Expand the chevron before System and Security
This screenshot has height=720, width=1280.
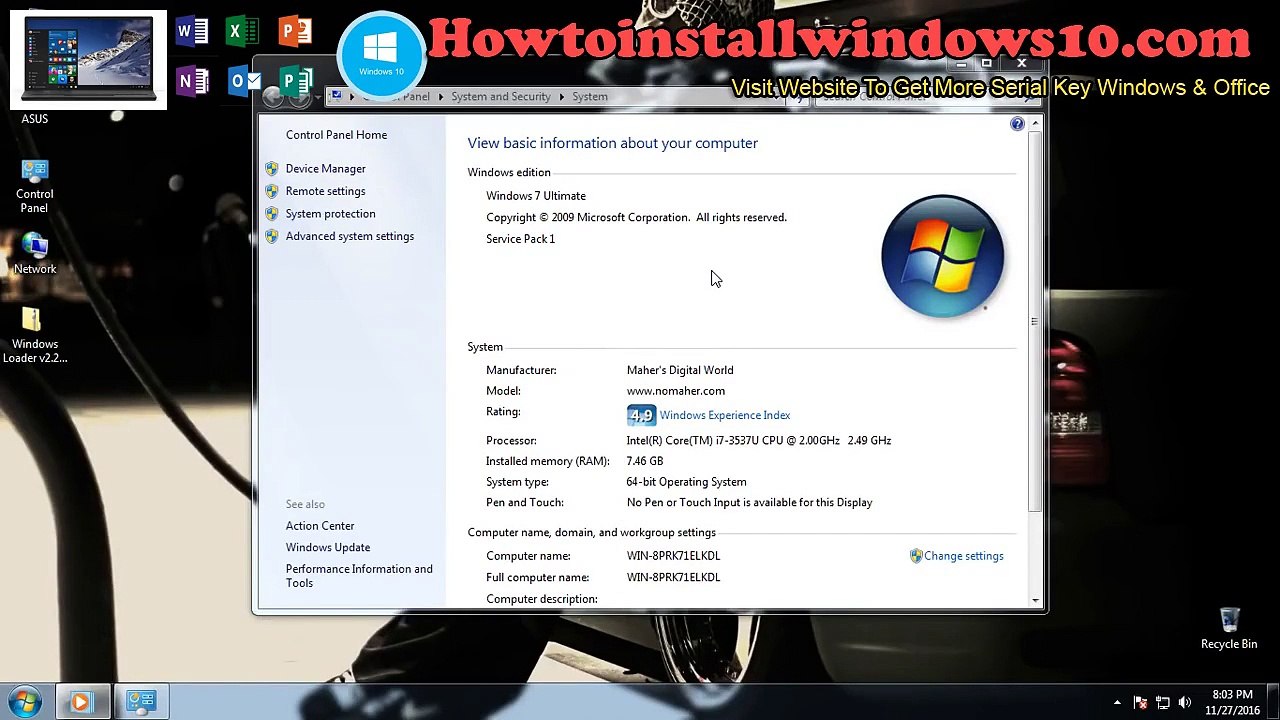(x=440, y=97)
